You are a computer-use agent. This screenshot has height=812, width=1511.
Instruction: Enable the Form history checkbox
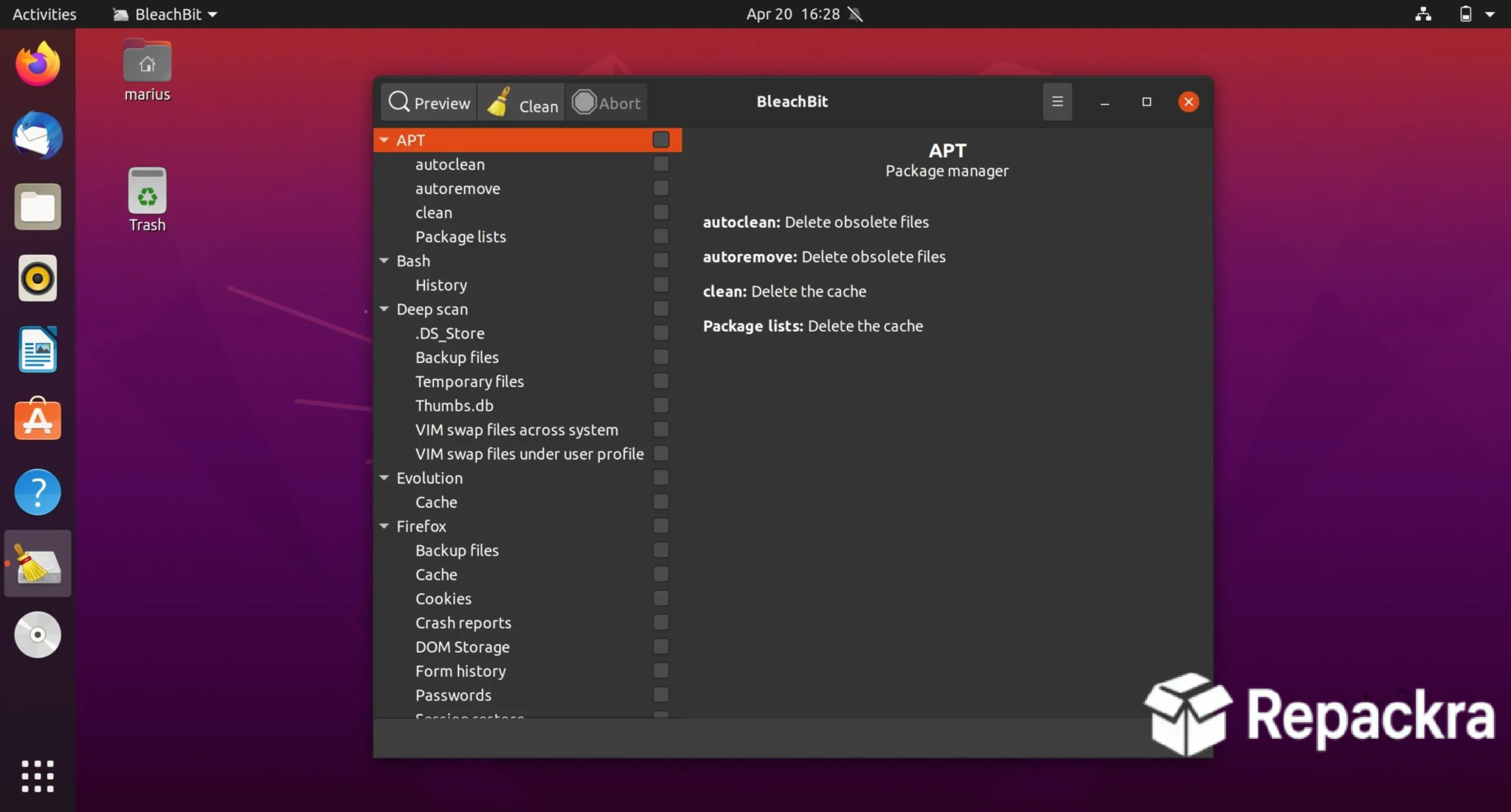tap(661, 670)
